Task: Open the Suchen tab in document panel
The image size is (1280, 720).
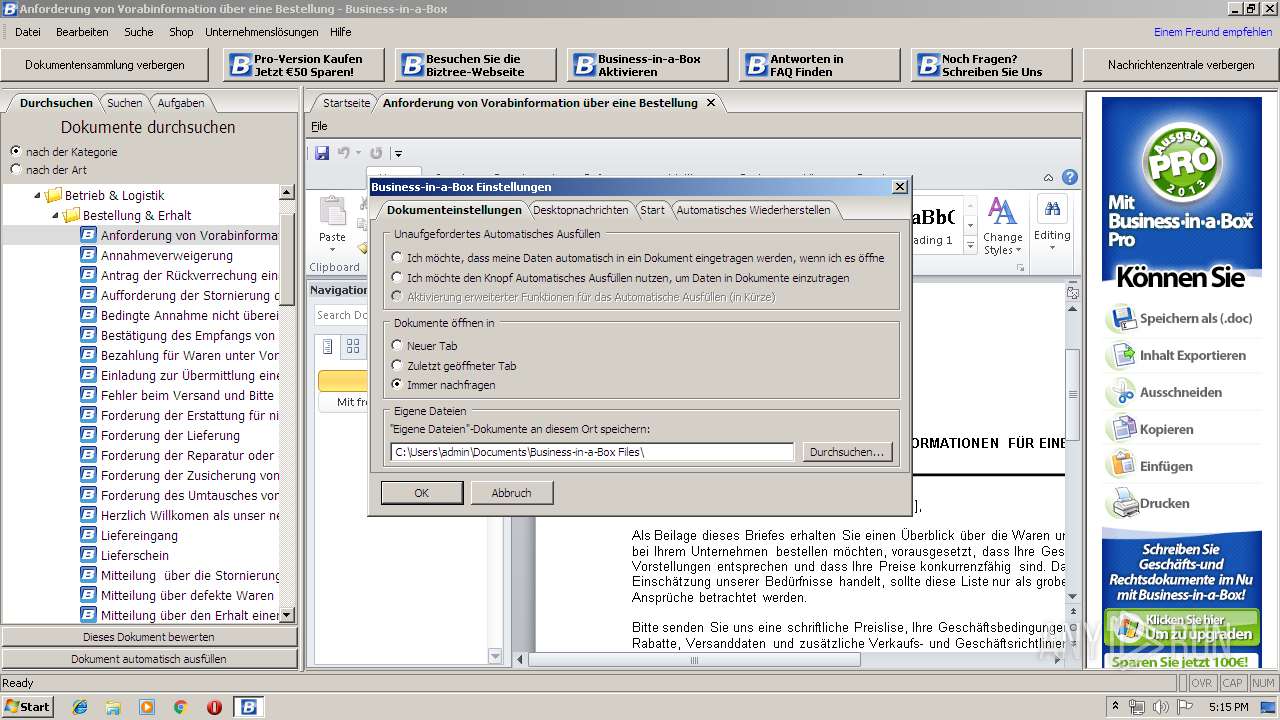Action: coord(125,103)
